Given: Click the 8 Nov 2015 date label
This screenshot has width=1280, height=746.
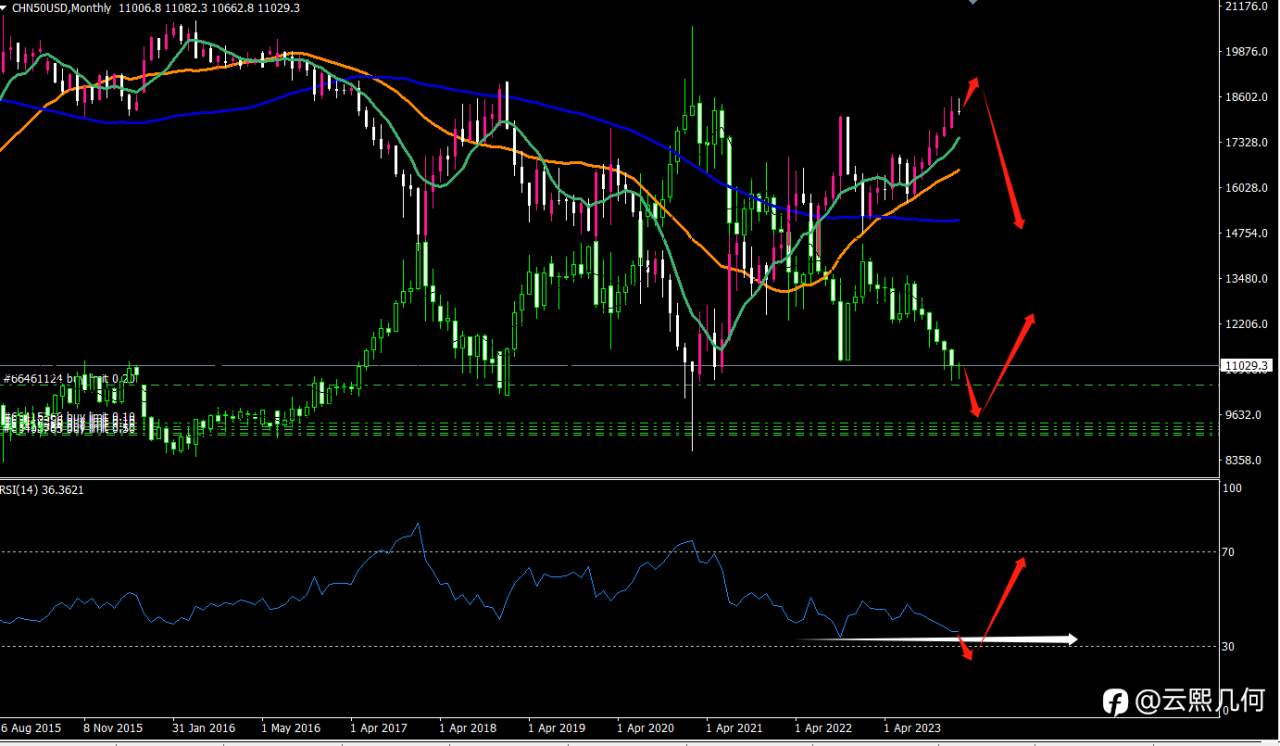Looking at the screenshot, I should point(112,728).
